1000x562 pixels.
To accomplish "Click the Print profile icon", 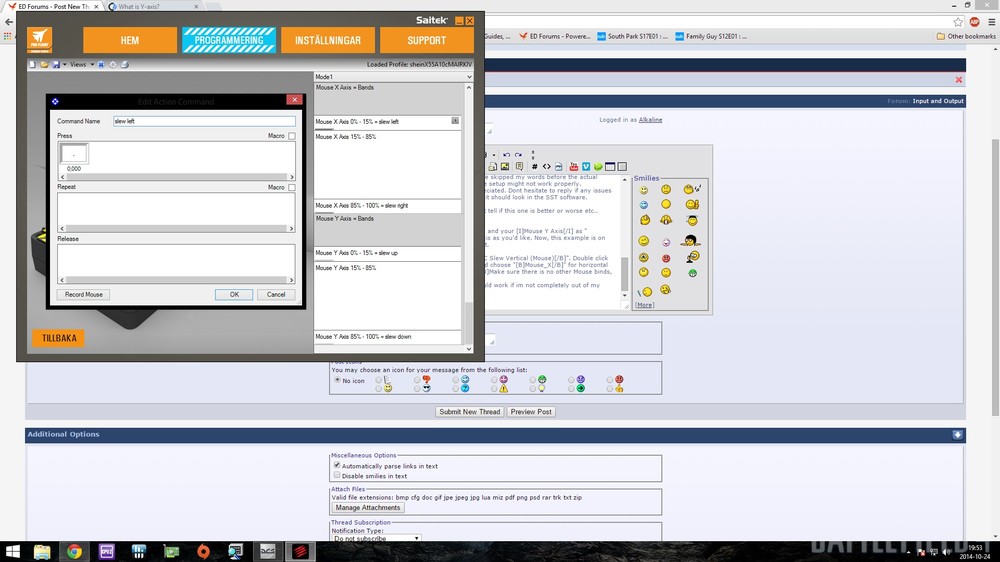I will [x=125, y=64].
